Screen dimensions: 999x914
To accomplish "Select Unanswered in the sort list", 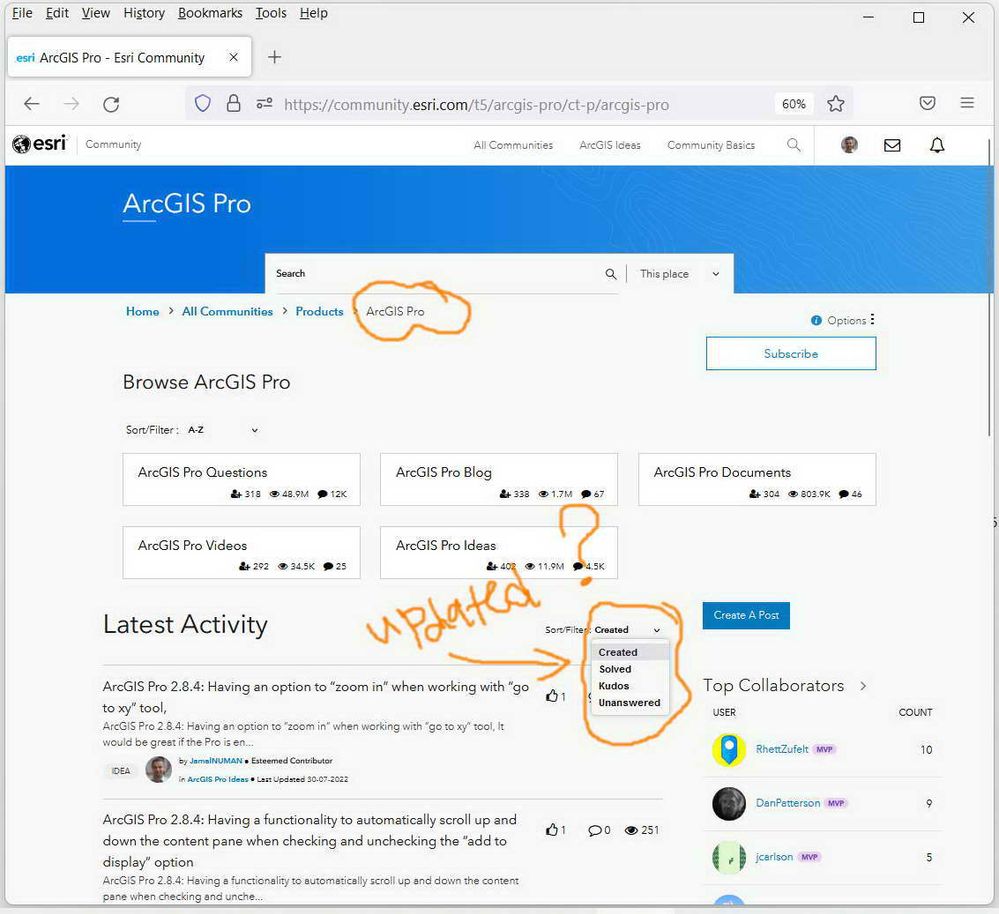I will click(630, 703).
